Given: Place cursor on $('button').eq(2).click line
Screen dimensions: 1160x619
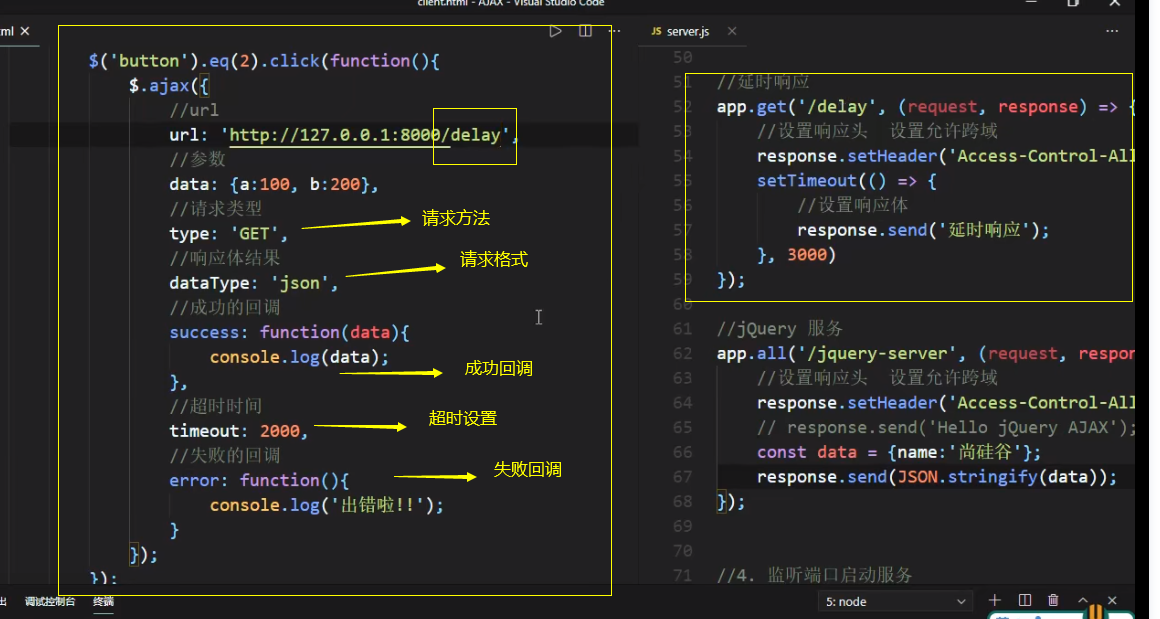Looking at the screenshot, I should 264,61.
